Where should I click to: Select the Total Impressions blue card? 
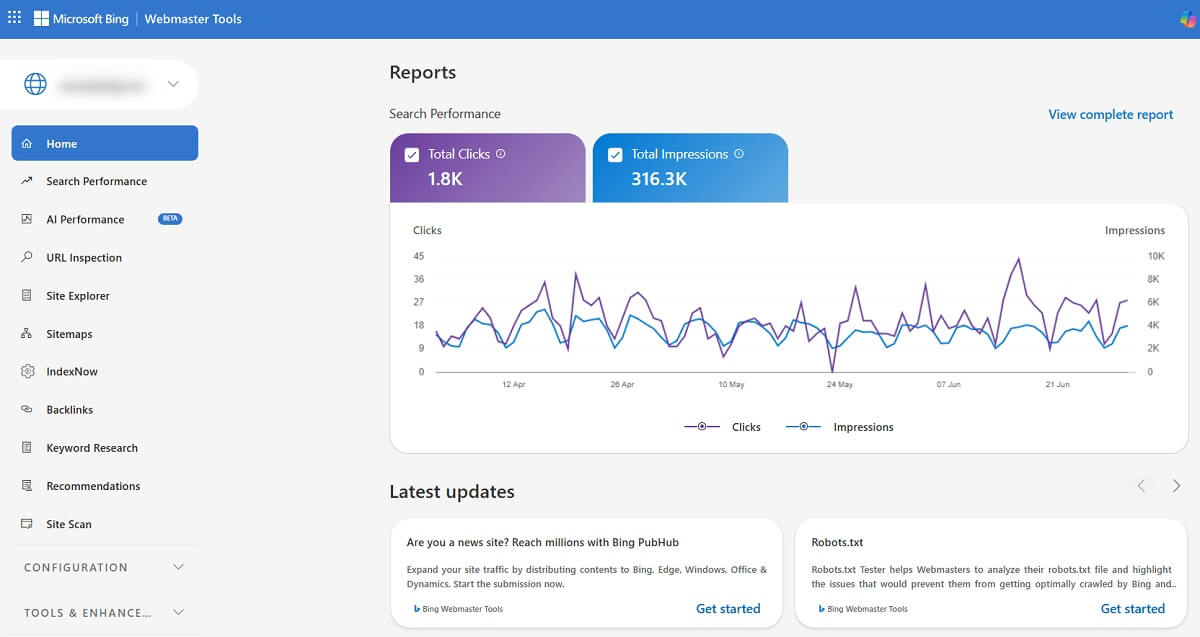(x=690, y=167)
